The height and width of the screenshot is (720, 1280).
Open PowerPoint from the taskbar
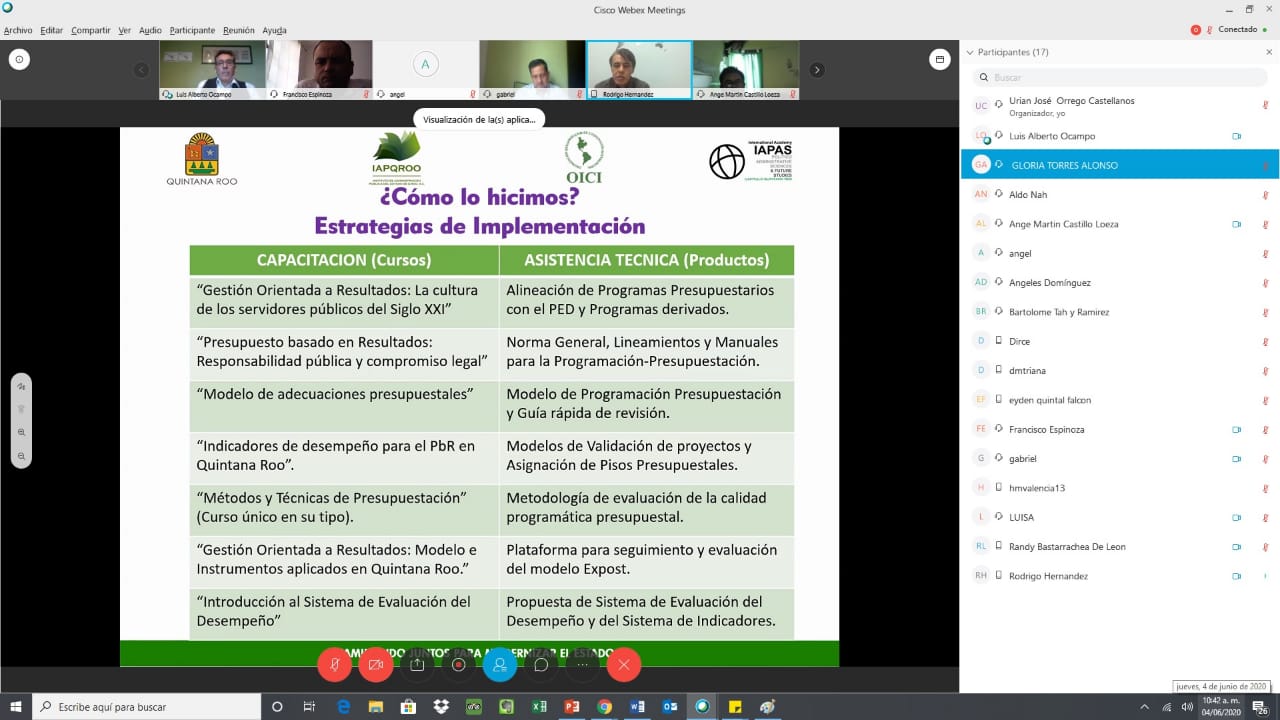[x=572, y=707]
